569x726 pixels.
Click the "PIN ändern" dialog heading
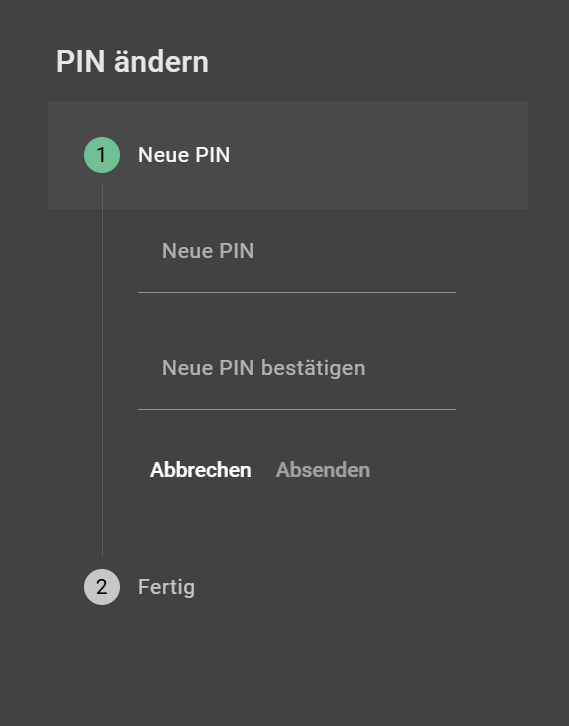[132, 62]
